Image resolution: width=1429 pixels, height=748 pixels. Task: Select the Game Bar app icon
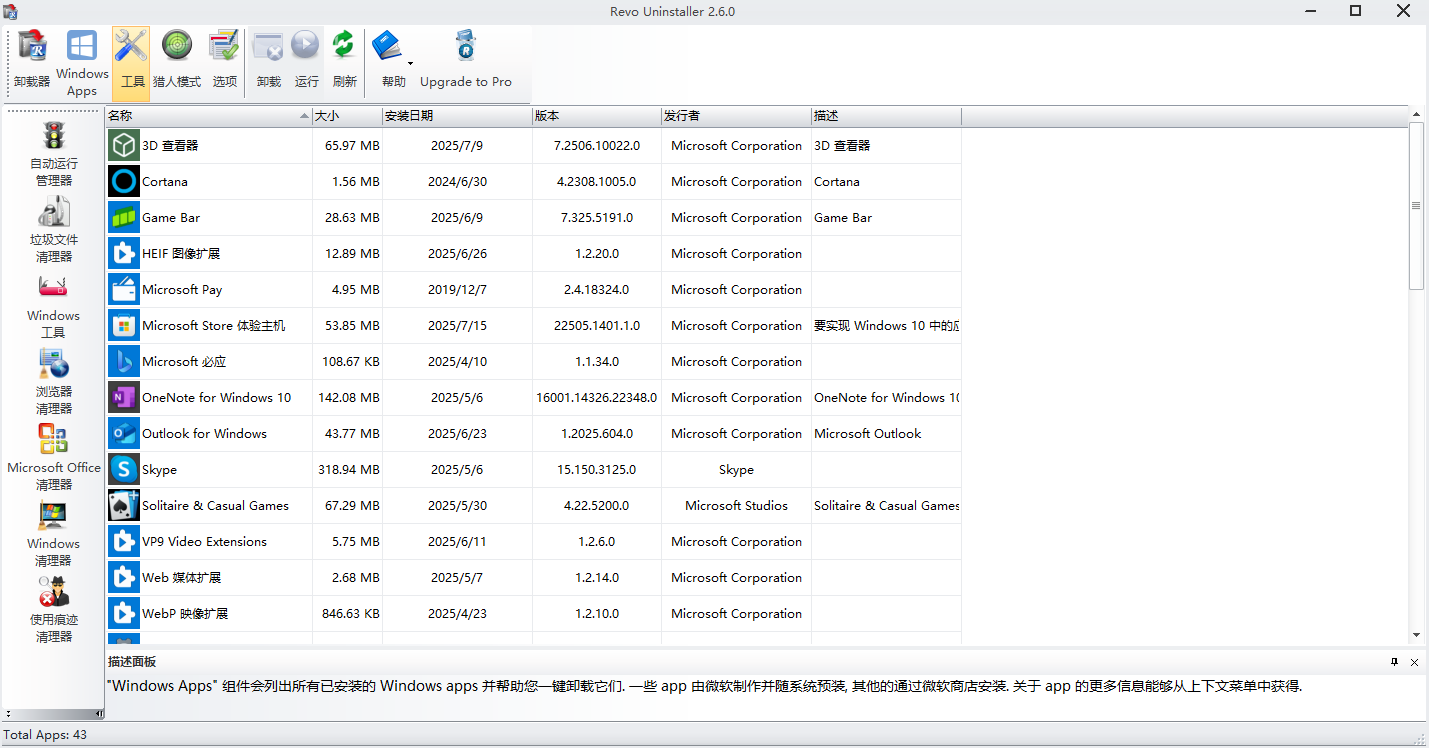124,218
